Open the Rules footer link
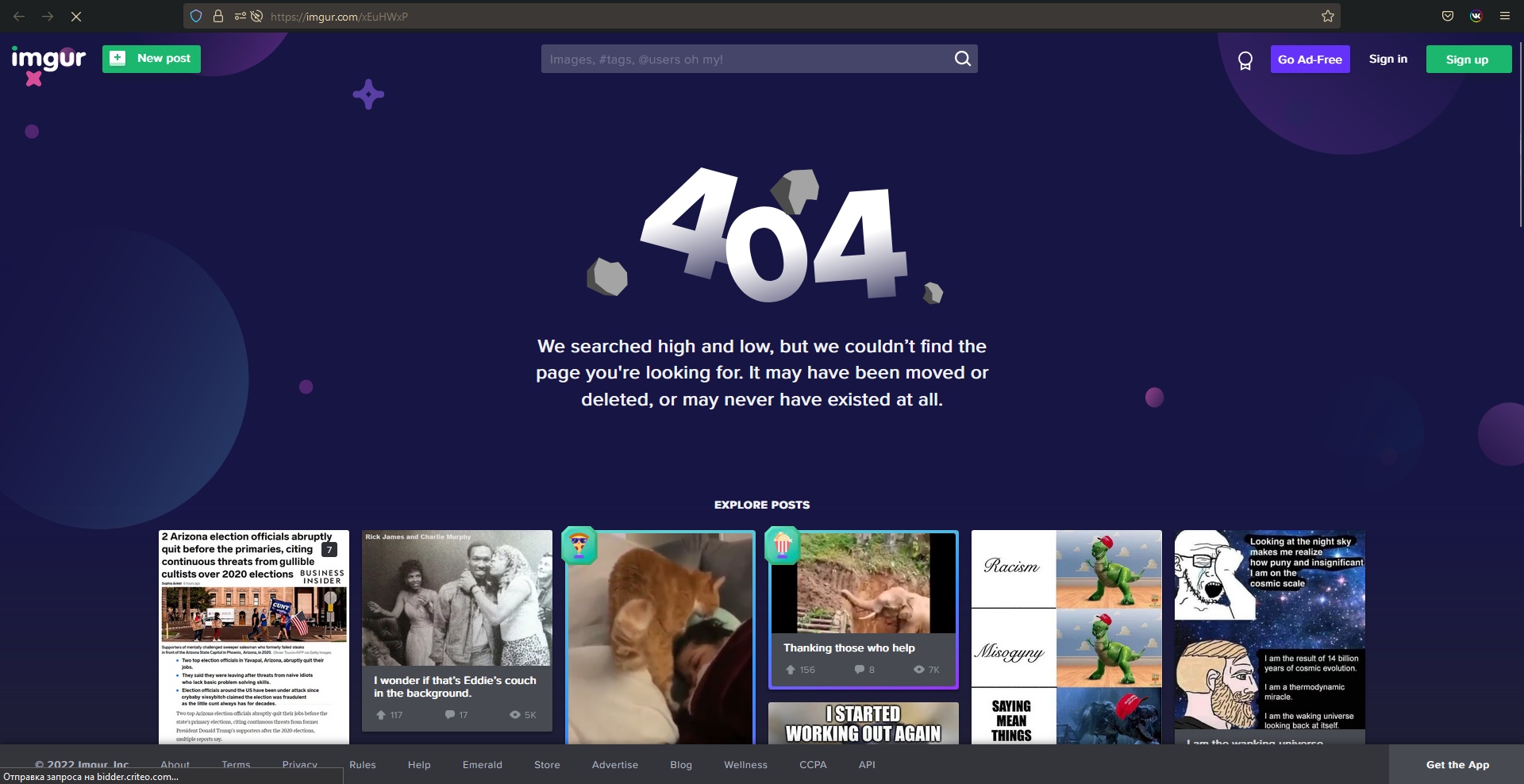 pyautogui.click(x=363, y=765)
